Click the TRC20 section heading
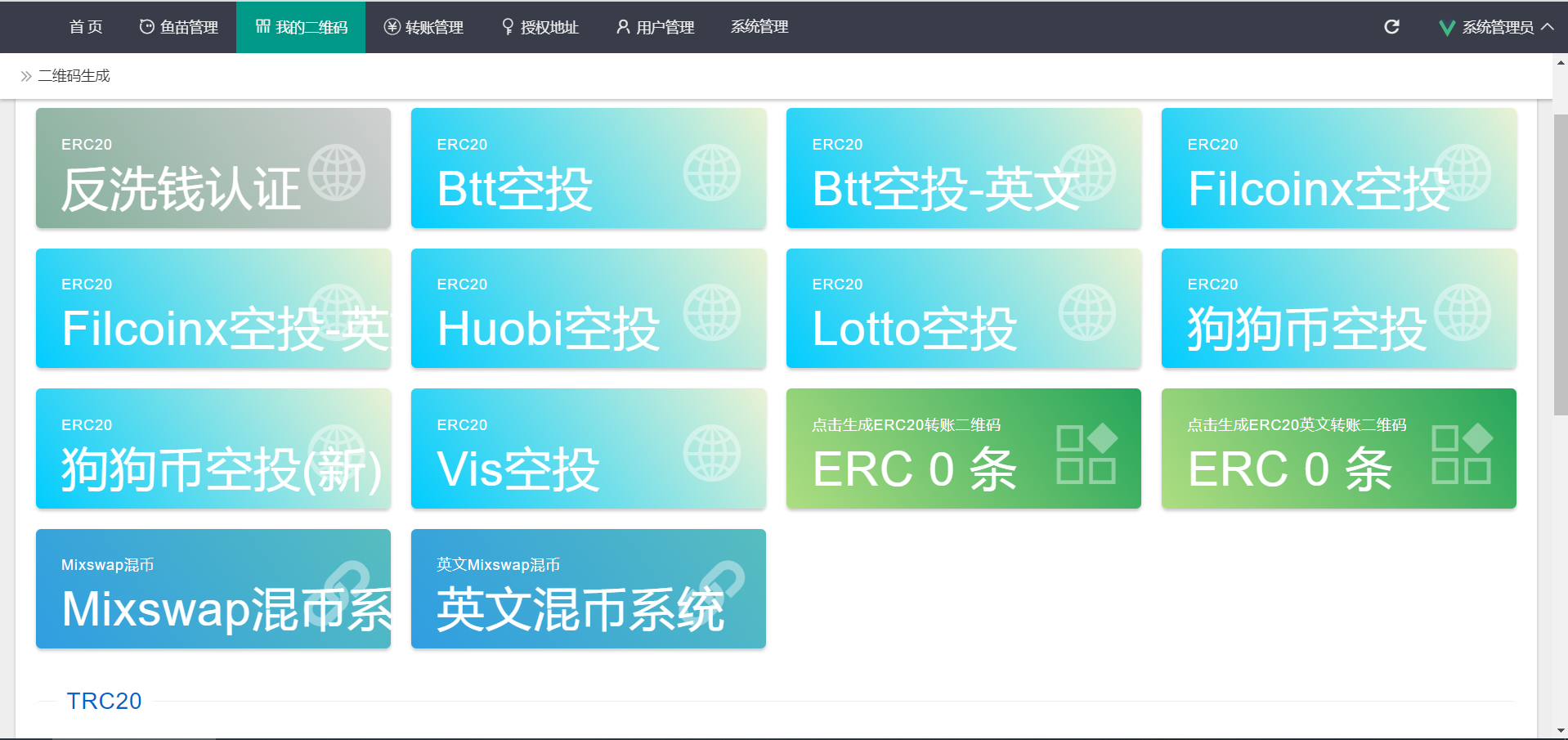 [x=104, y=701]
